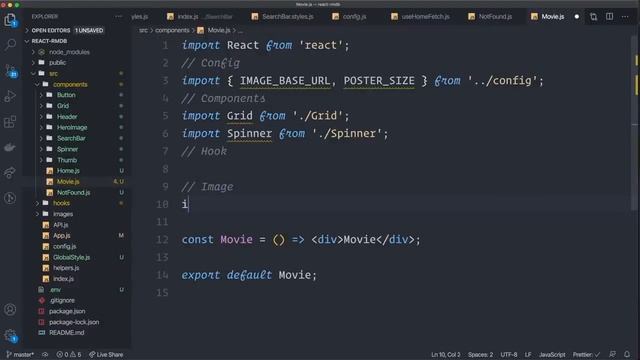This screenshot has width=640, height=360.
Task: Open the Extensions view
Action: (x=10, y=122)
